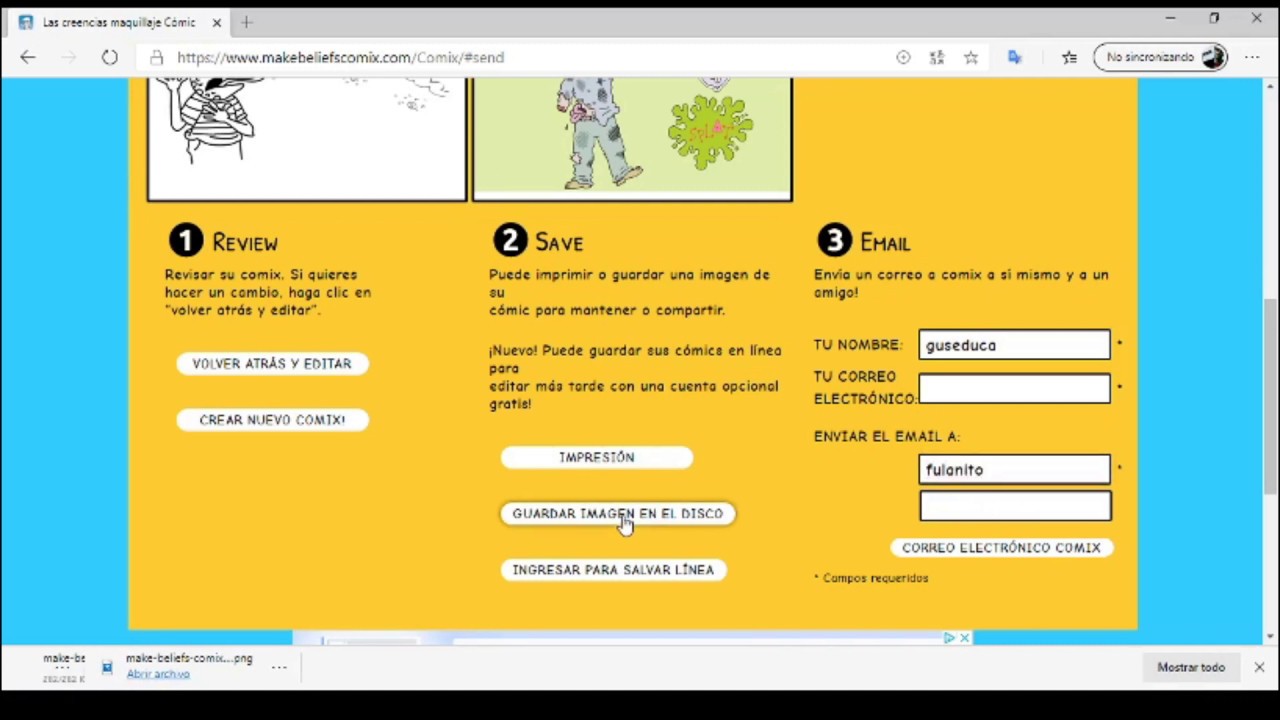Click the No sincronizando profile button
1280x720 pixels.
point(1161,58)
